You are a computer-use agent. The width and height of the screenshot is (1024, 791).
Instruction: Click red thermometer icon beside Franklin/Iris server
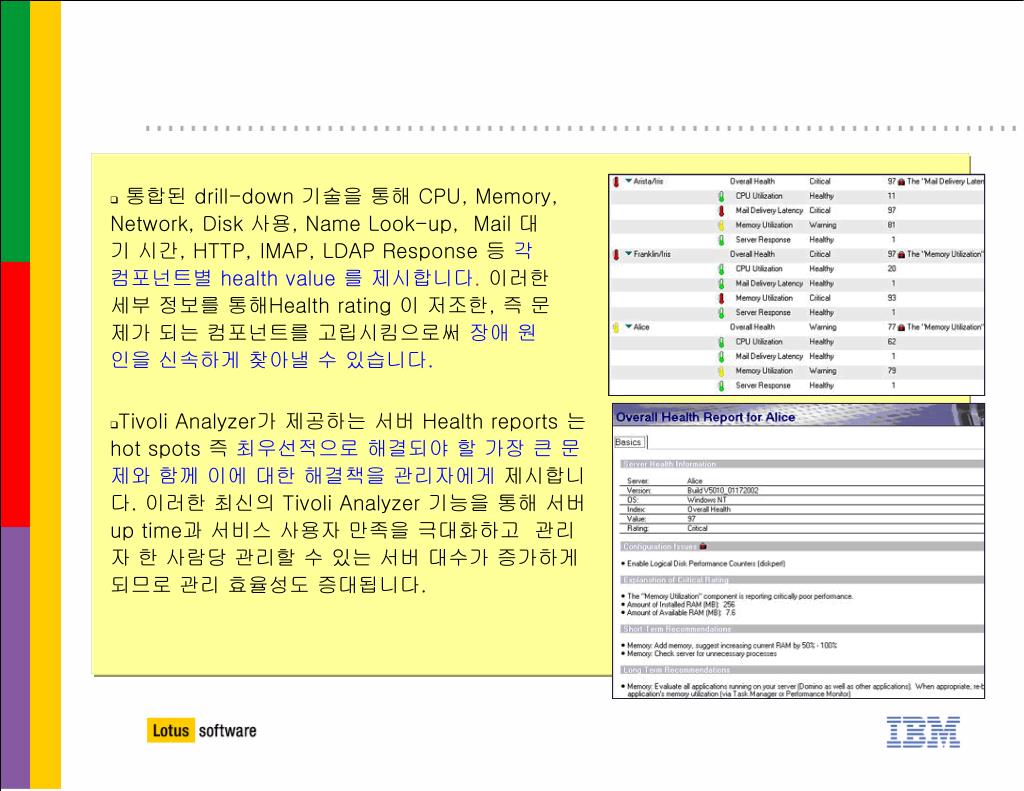click(616, 255)
